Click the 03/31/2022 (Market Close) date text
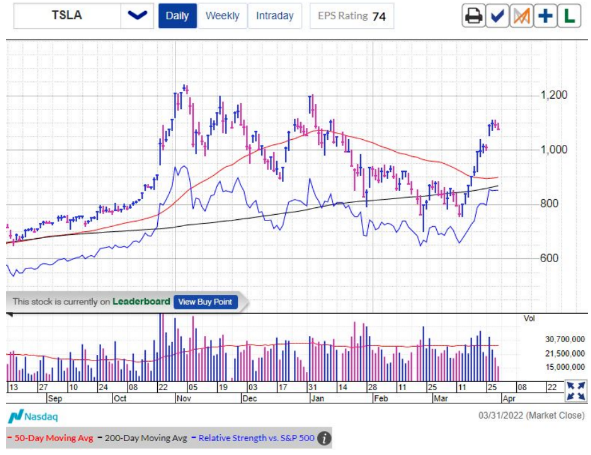The height and width of the screenshot is (455, 591). (531, 415)
